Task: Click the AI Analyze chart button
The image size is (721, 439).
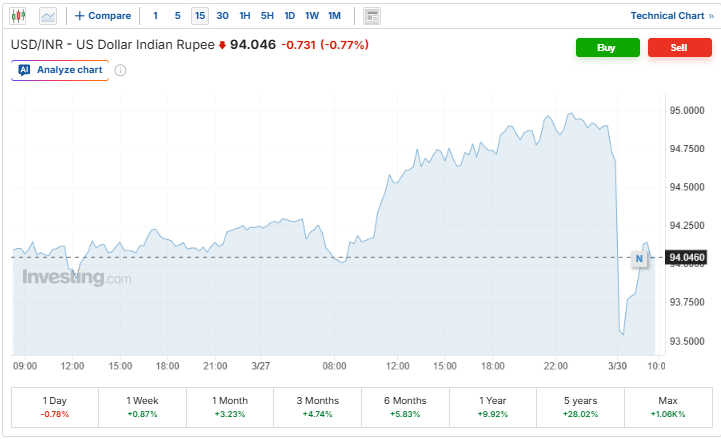Action: [x=60, y=70]
